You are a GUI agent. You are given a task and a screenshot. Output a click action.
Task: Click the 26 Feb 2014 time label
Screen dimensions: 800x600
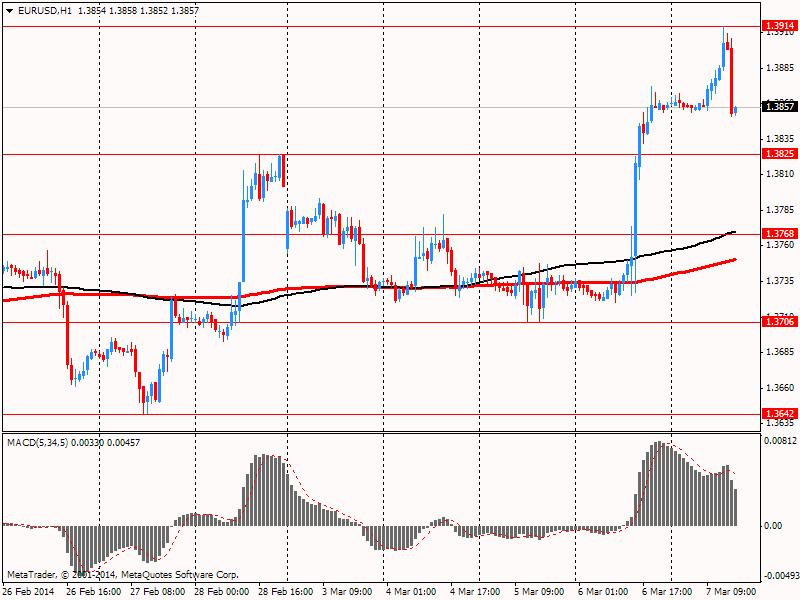coord(29,592)
